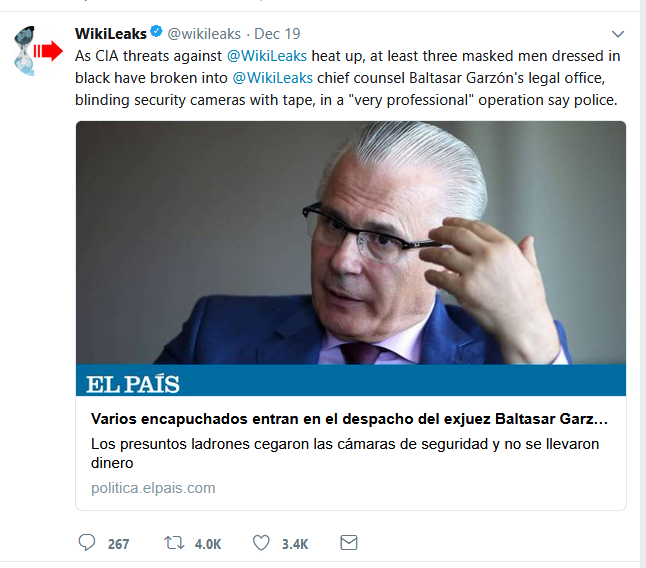Click the politica.elpais.com domain link

153,488
